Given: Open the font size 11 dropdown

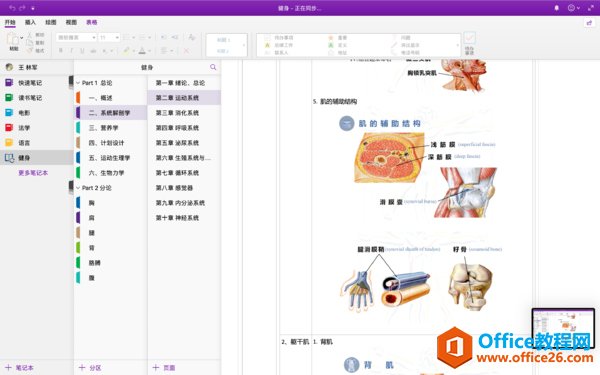Looking at the screenshot, I should [x=109, y=38].
